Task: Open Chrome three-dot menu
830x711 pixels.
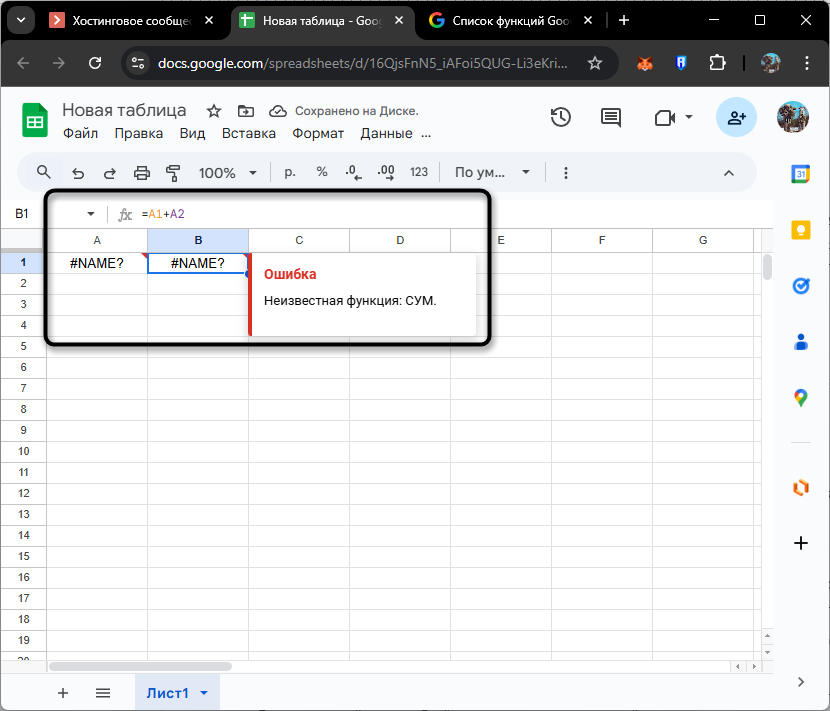Action: coord(807,64)
